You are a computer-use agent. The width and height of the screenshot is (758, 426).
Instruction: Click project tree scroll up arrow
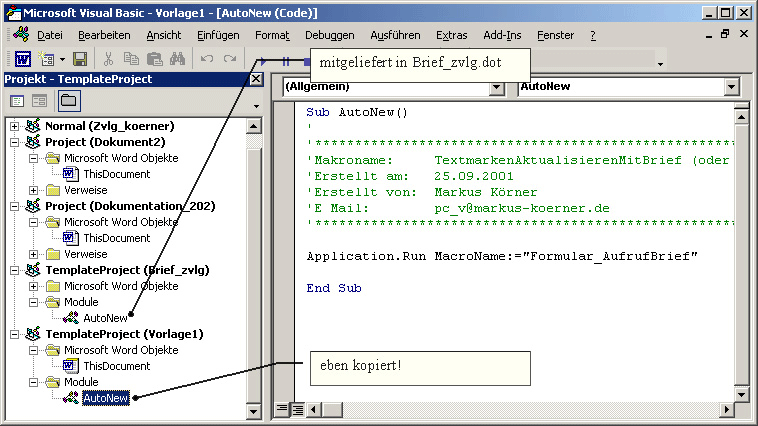[x=253, y=127]
